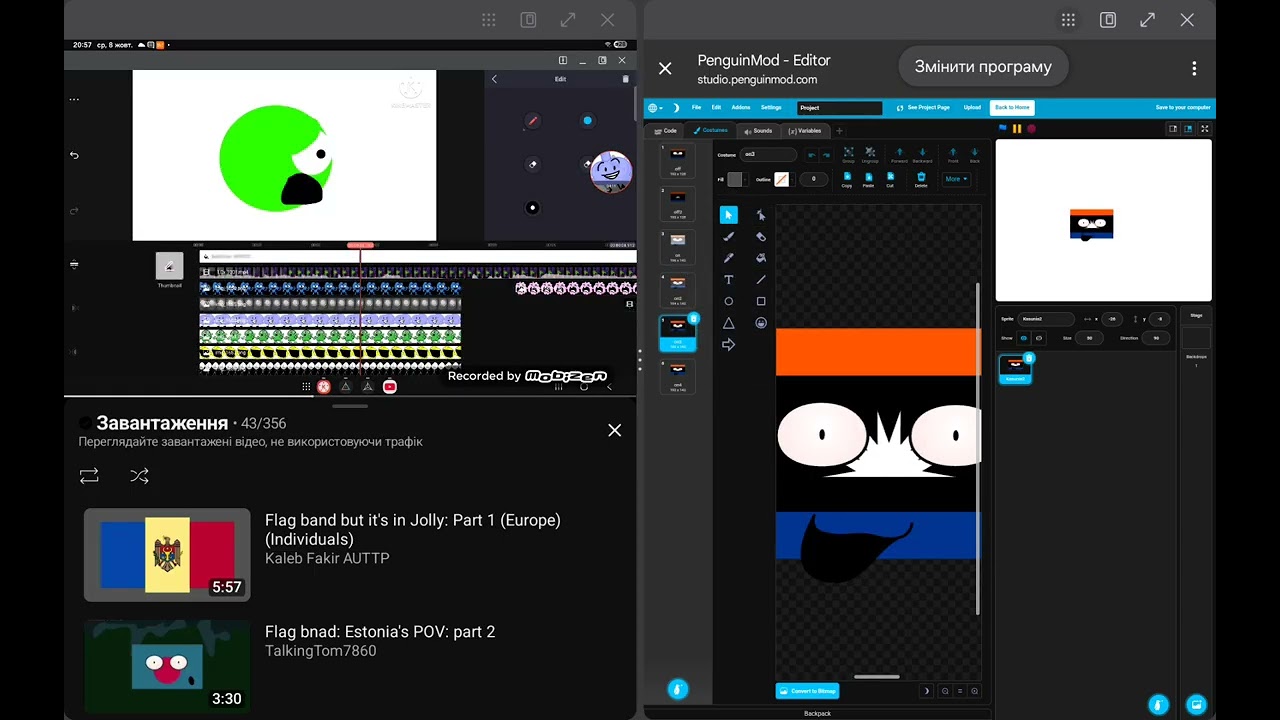
Task: Click the Paste icon in costume toolbar
Action: pyautogui.click(x=868, y=179)
